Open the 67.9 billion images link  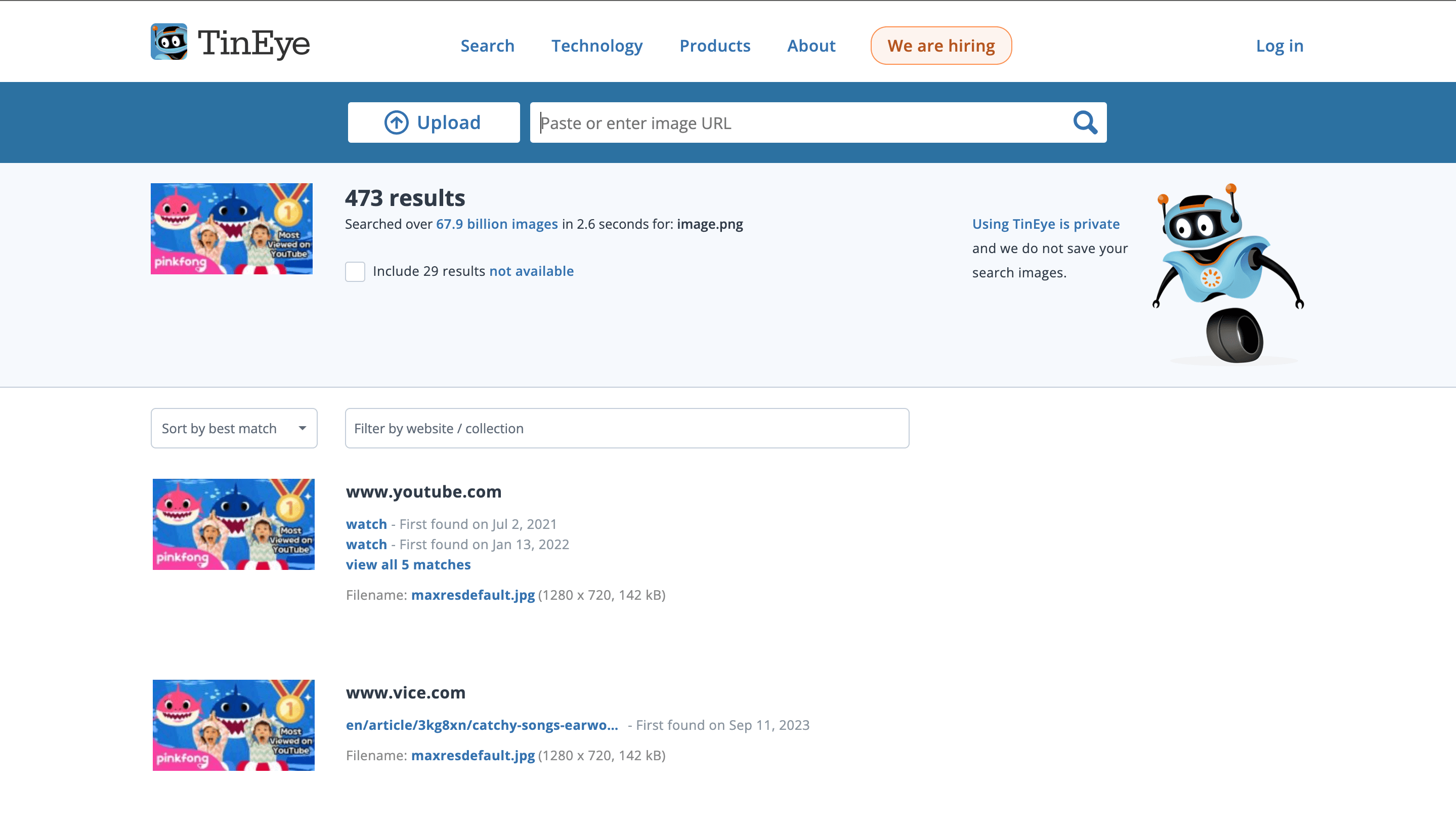point(496,224)
